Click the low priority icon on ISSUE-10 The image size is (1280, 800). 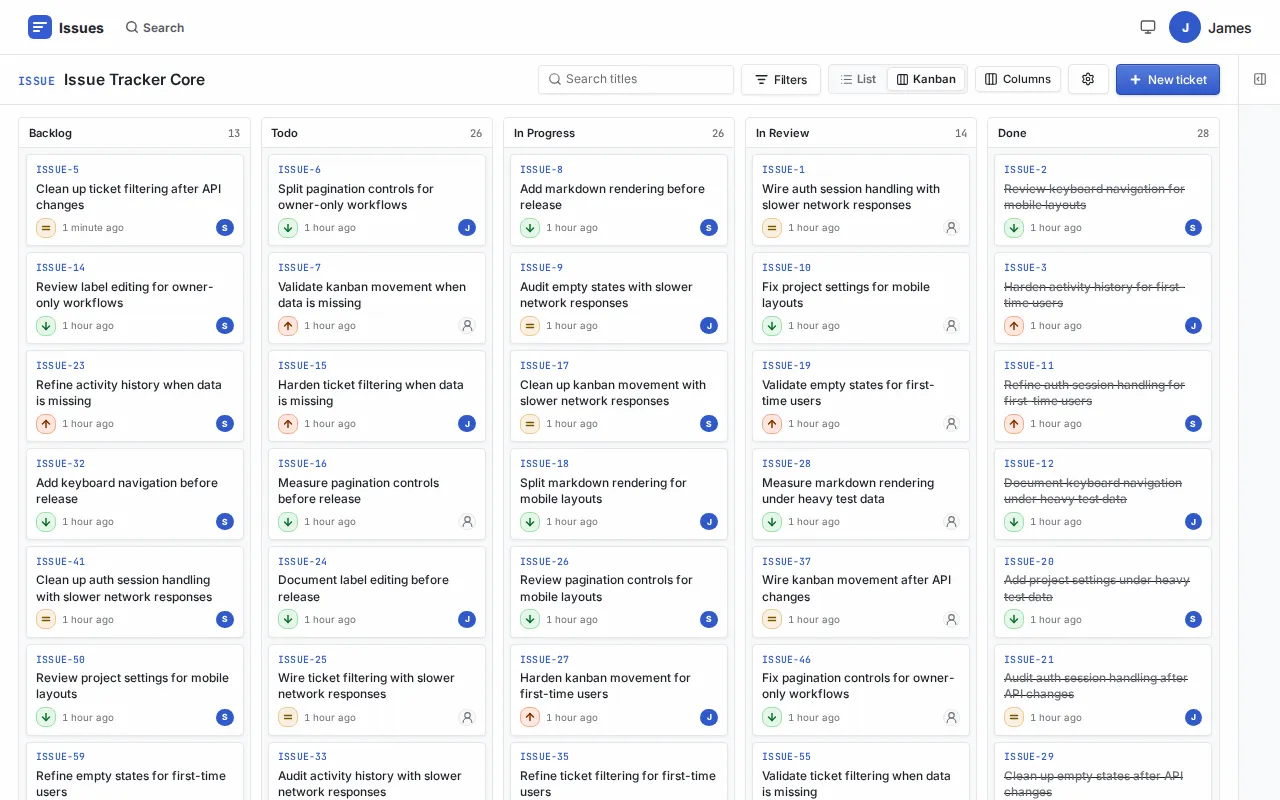point(771,326)
